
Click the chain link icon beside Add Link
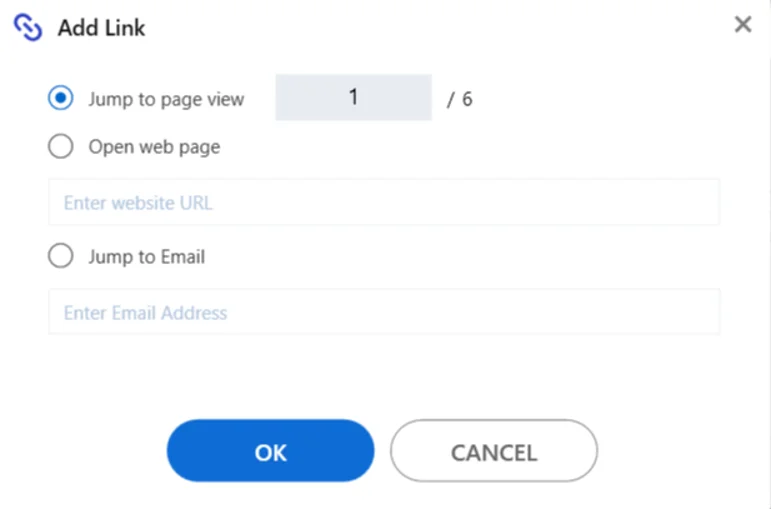[28, 27]
